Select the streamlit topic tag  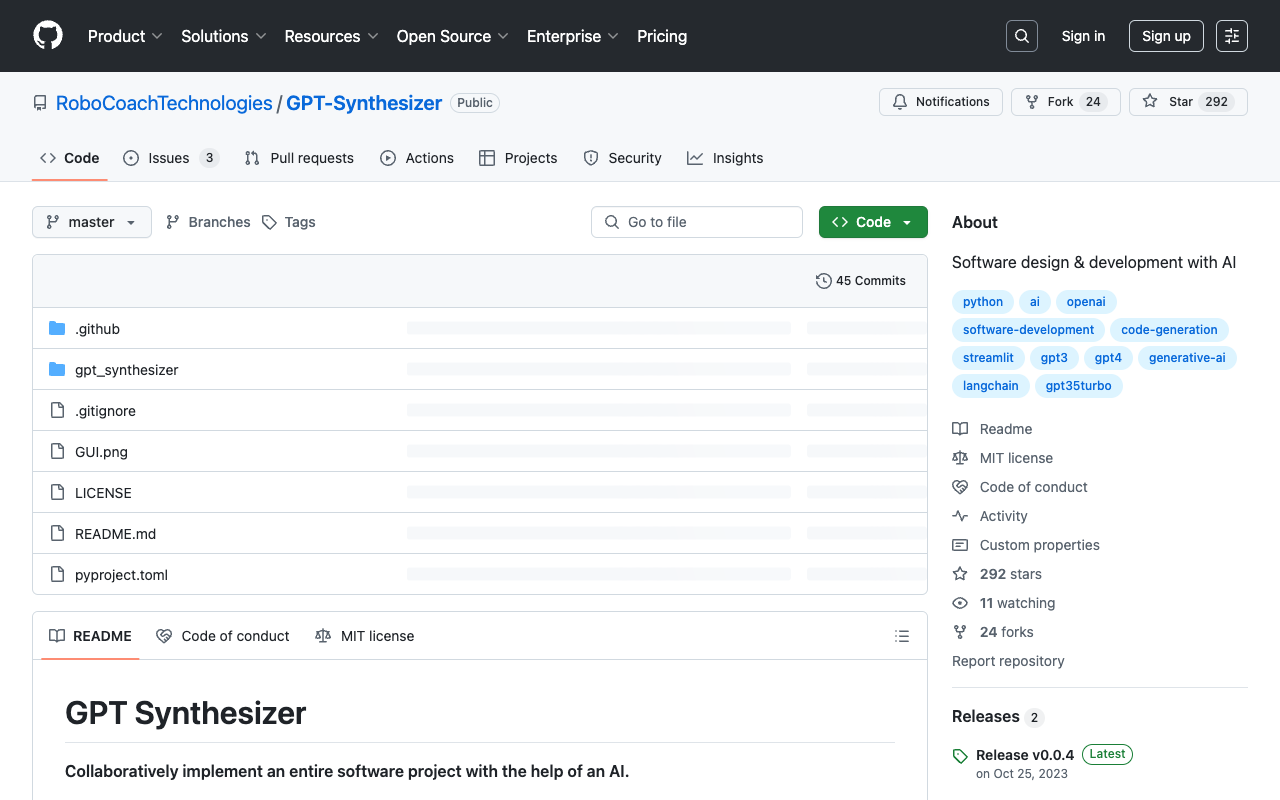click(x=988, y=358)
